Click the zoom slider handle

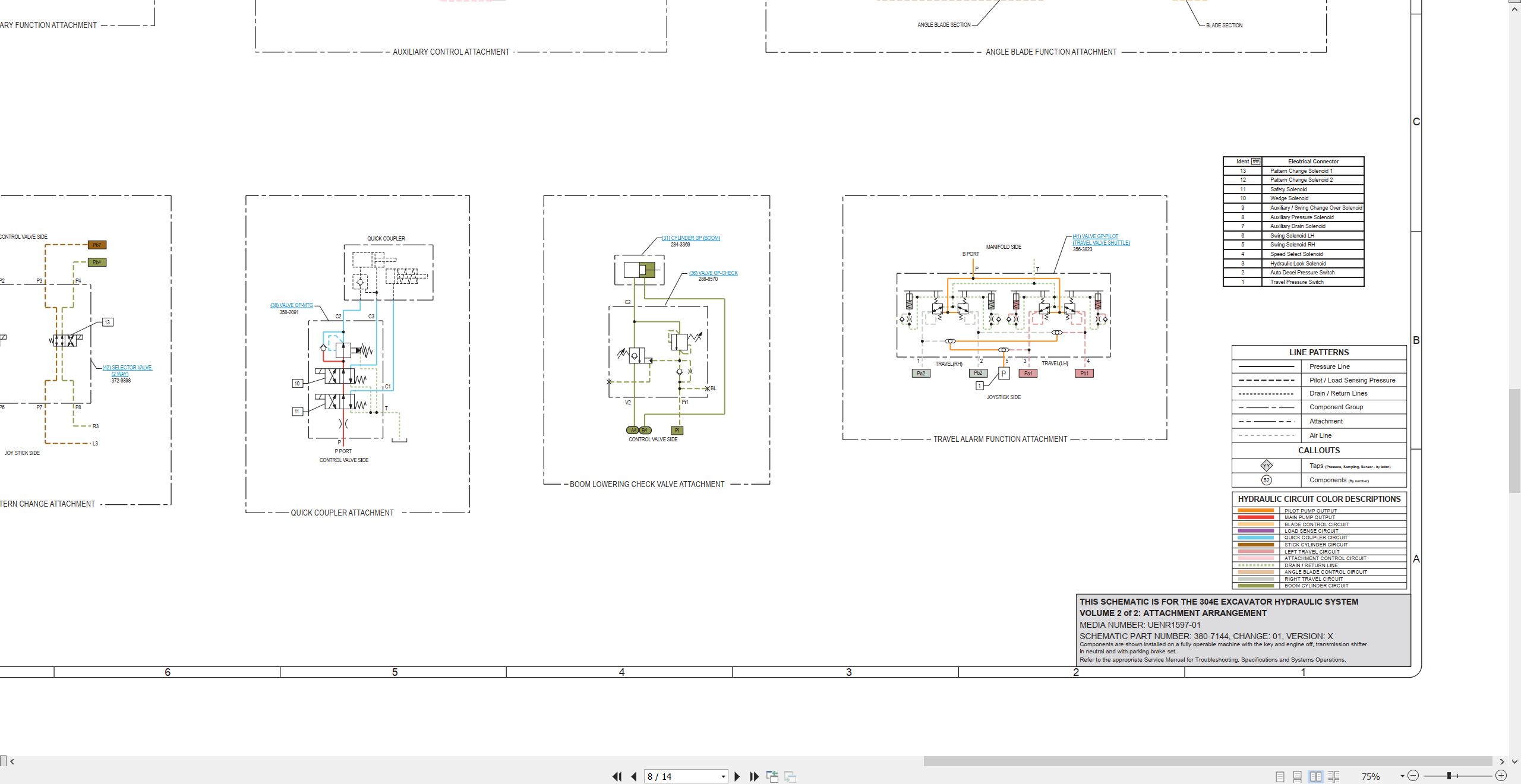1449,776
